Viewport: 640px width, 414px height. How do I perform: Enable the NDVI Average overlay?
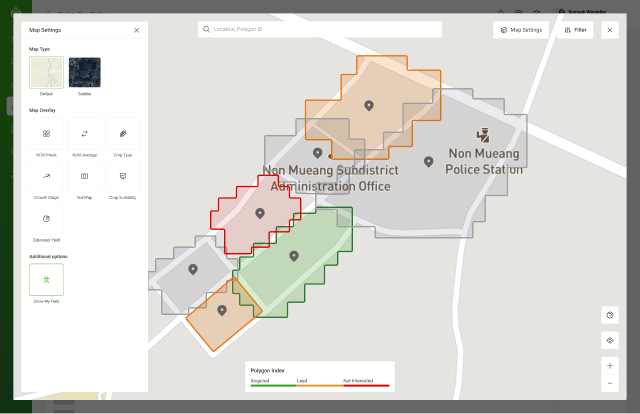click(x=84, y=134)
